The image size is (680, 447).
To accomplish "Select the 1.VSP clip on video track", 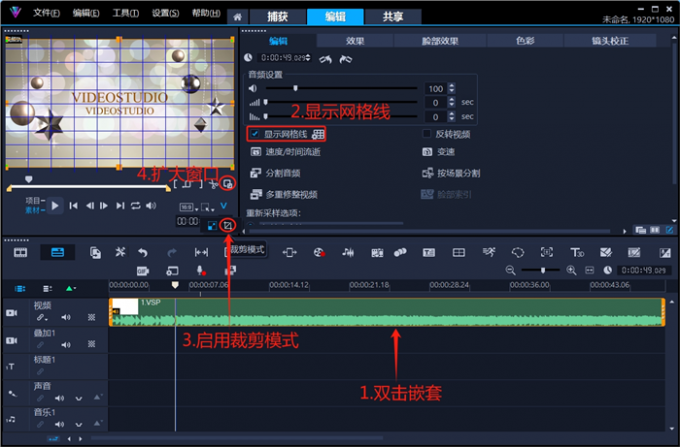I will click(x=387, y=312).
